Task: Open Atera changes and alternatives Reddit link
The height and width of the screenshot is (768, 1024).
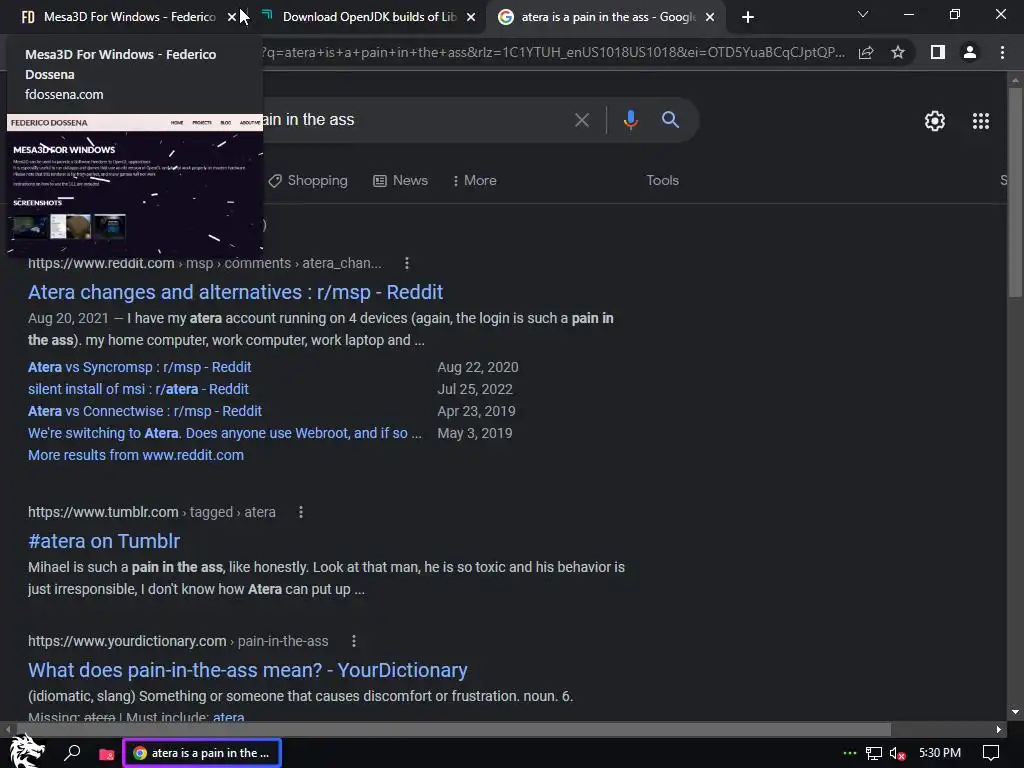Action: 235,292
